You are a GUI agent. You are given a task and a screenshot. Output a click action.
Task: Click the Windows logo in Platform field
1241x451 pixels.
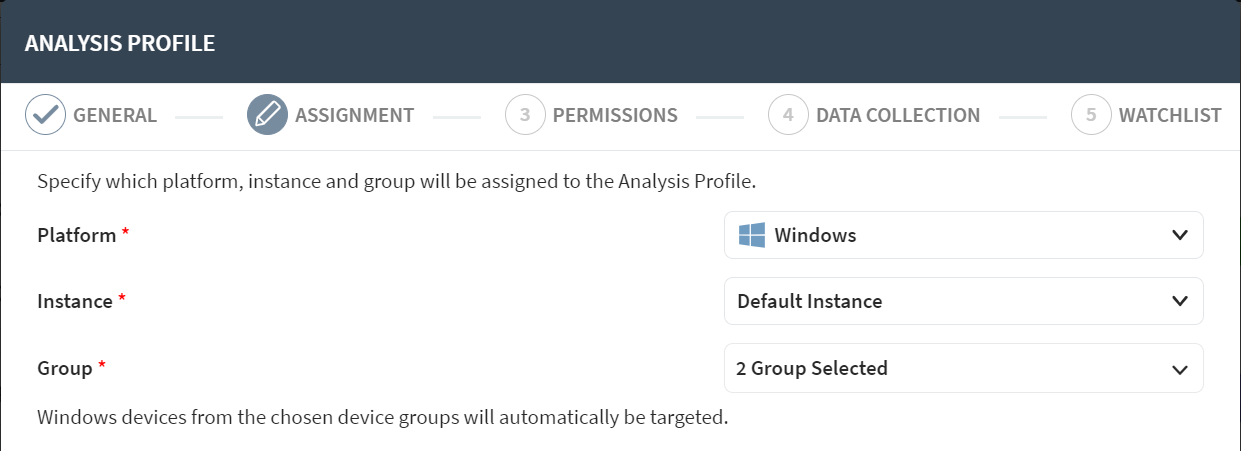pos(751,236)
